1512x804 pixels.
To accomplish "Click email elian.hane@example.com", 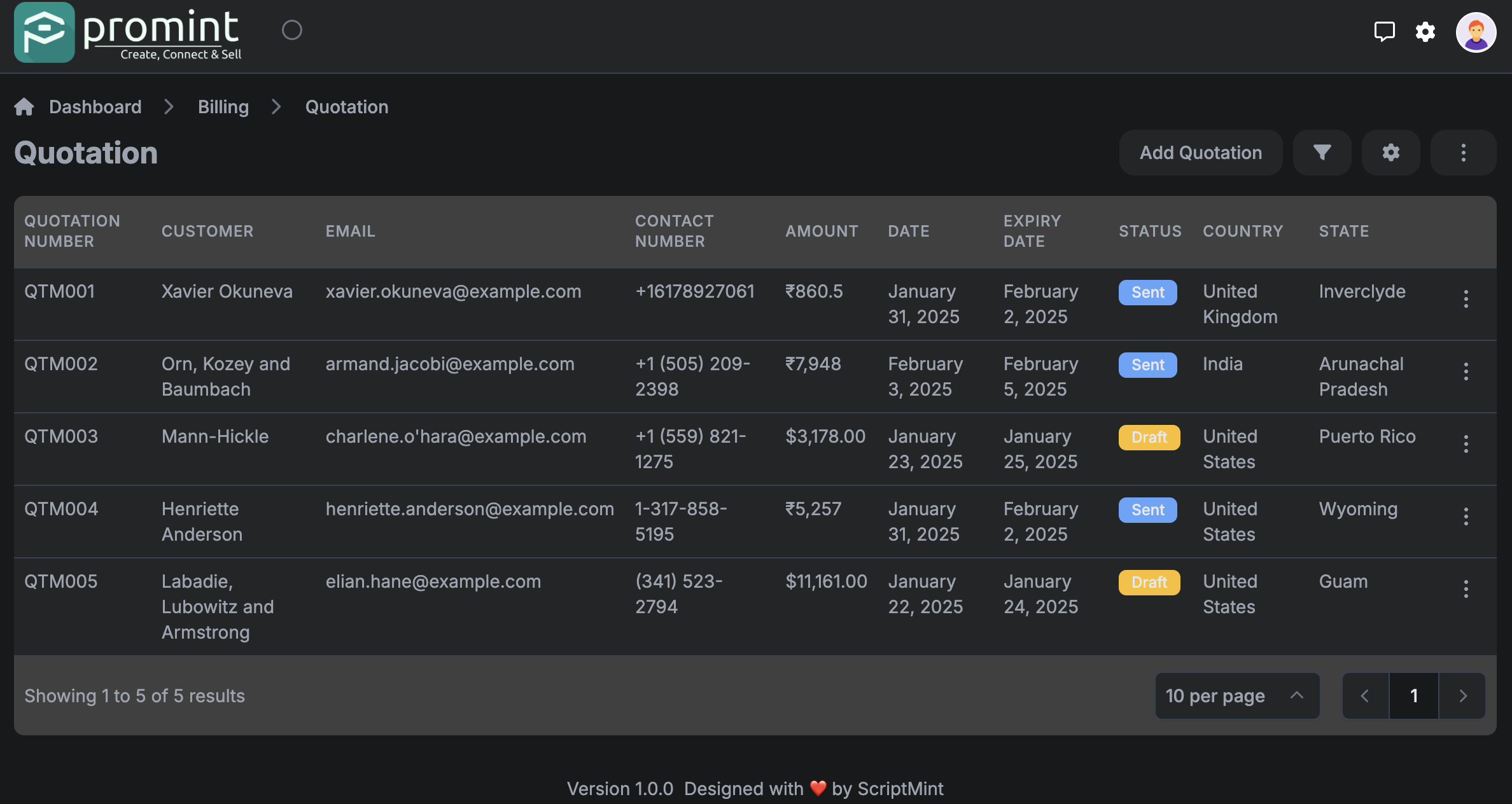I will tap(433, 581).
